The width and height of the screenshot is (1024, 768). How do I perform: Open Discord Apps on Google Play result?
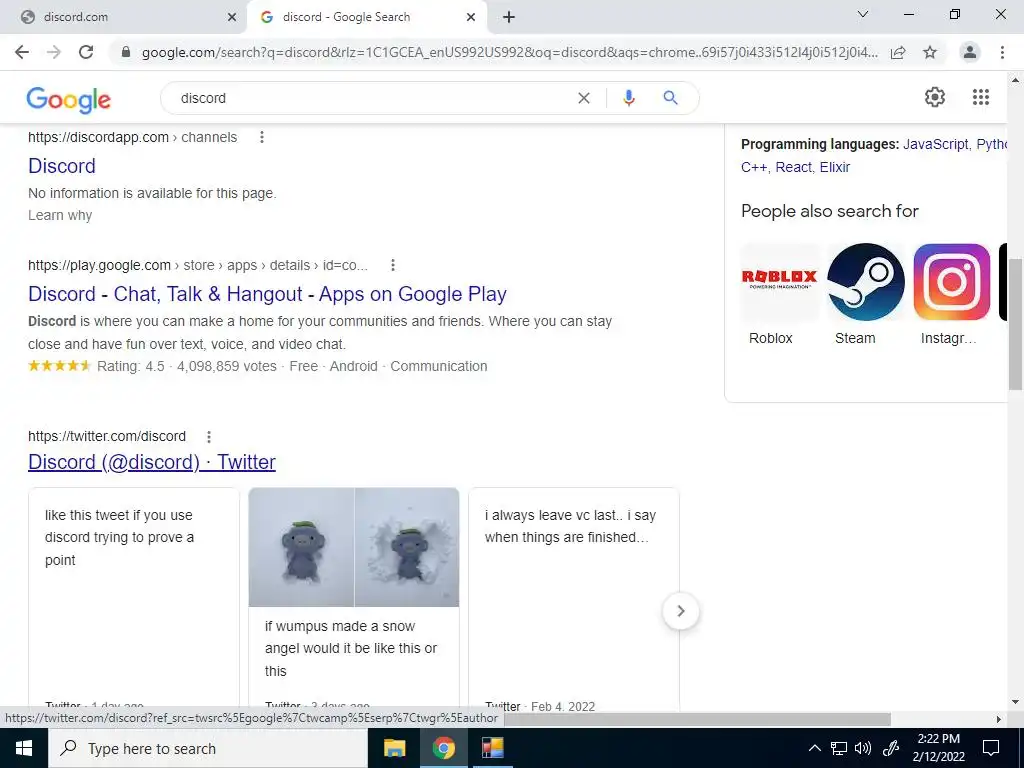(267, 294)
